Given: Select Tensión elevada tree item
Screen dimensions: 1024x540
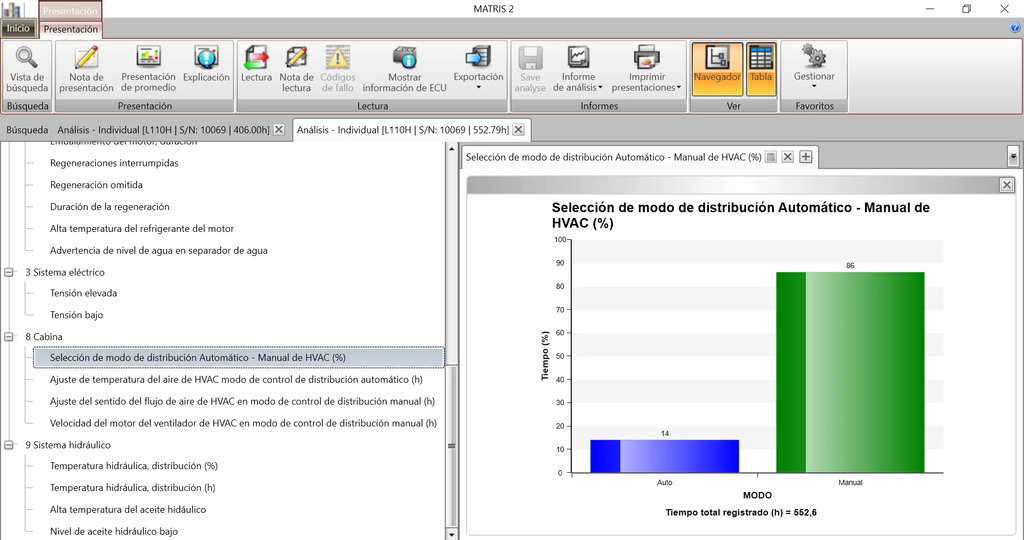Looking at the screenshot, I should 83,294.
